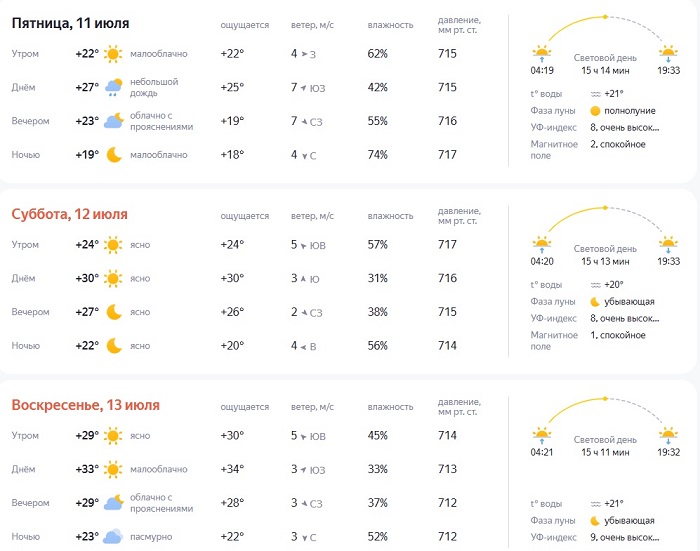Click the rain cloud icon for Friday daytime
The height and width of the screenshot is (551, 700).
114,87
